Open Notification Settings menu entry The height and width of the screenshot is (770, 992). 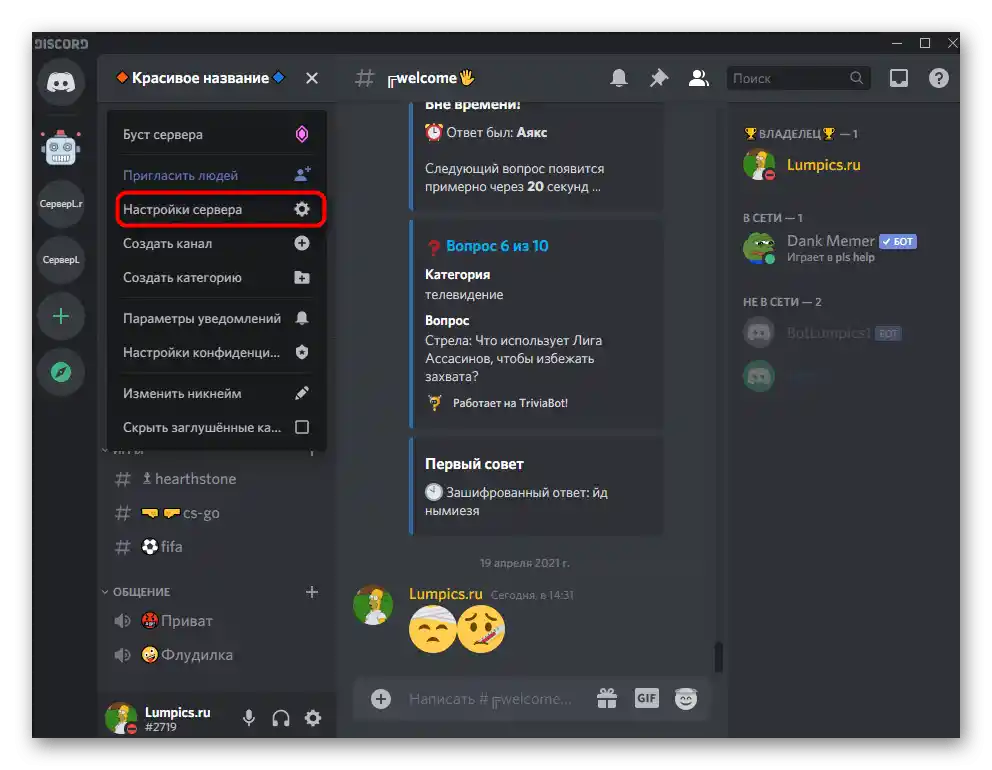coord(216,318)
